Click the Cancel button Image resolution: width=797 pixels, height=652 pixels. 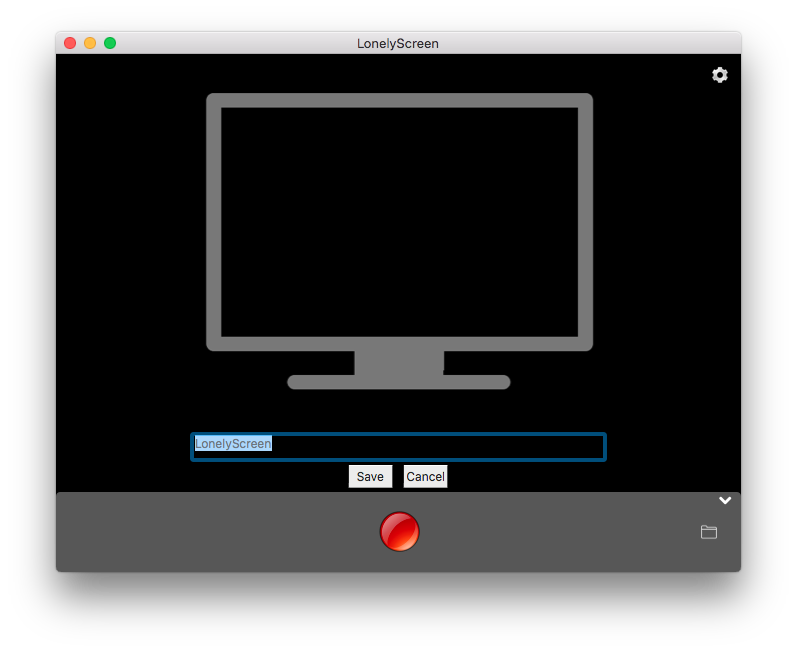click(x=425, y=477)
